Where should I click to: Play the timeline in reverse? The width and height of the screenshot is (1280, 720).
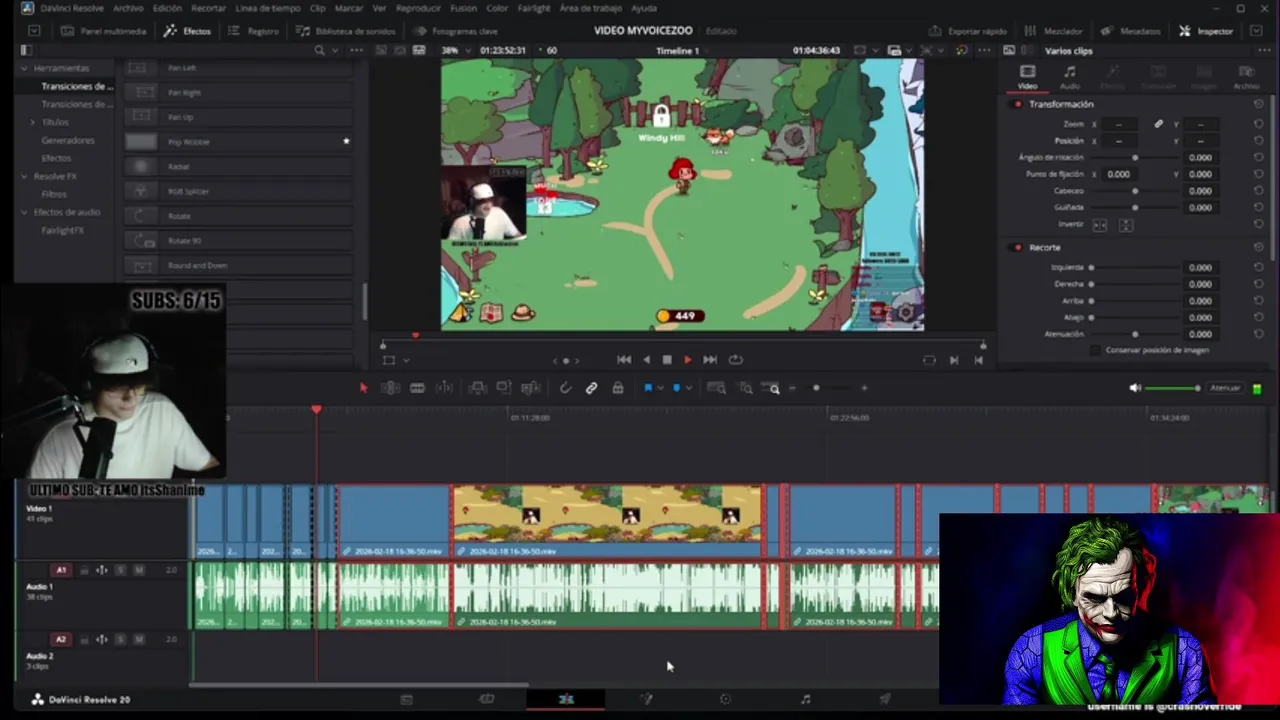(646, 360)
